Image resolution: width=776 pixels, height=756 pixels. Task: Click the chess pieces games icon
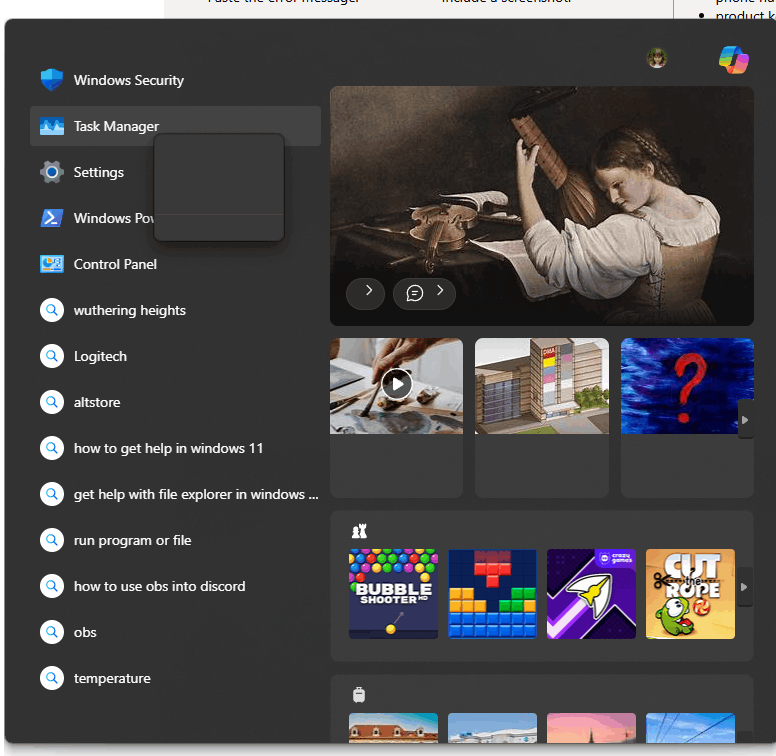(359, 531)
